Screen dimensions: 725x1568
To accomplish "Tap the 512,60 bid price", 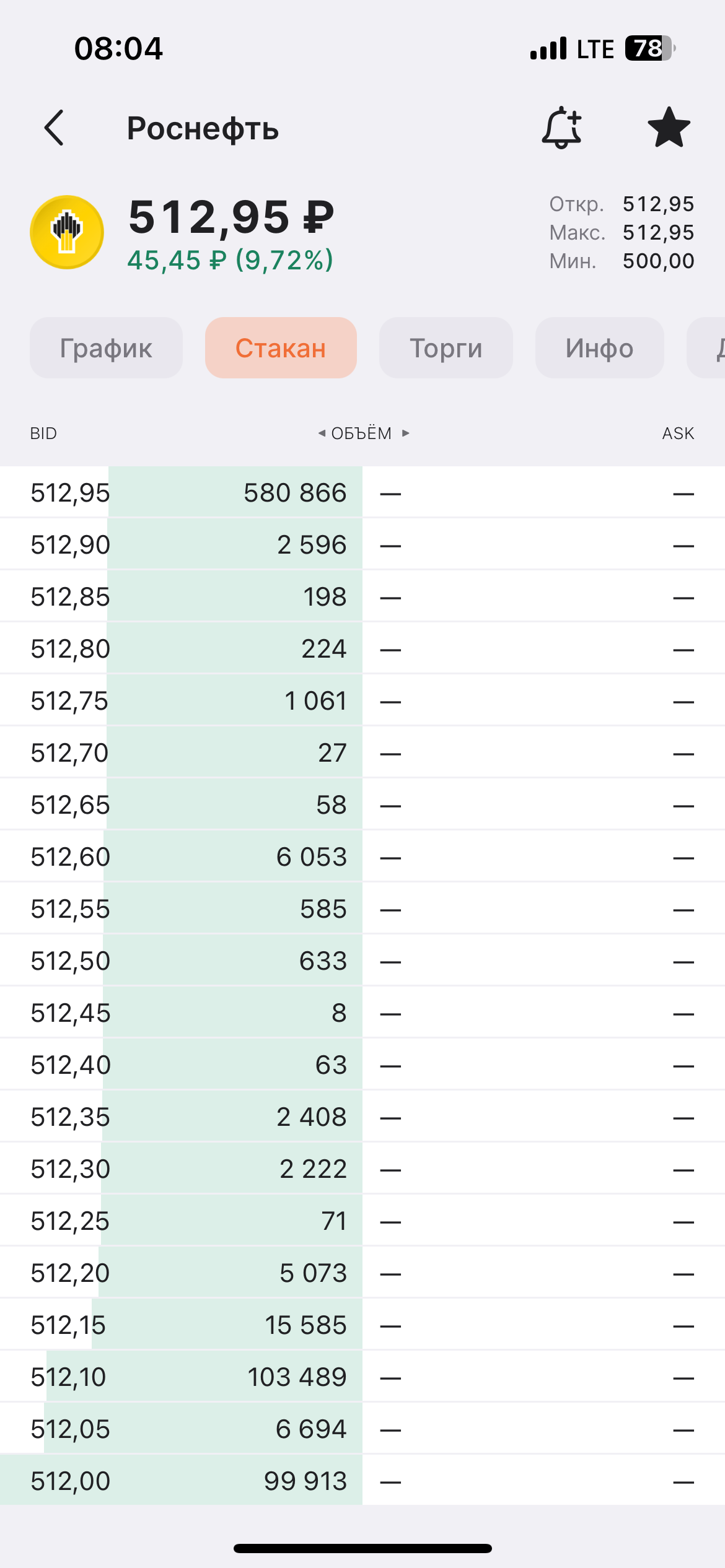I will coord(71,857).
